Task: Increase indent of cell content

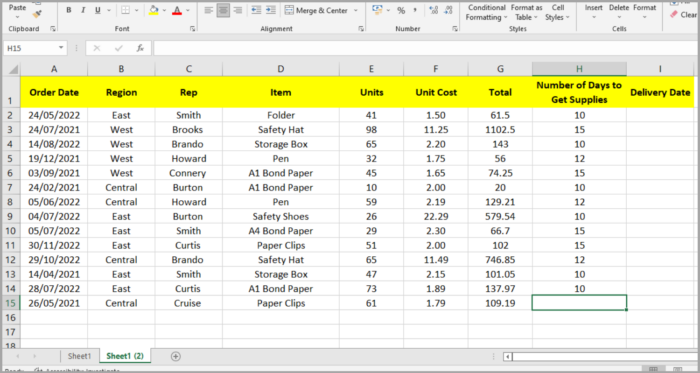Action: click(x=271, y=10)
